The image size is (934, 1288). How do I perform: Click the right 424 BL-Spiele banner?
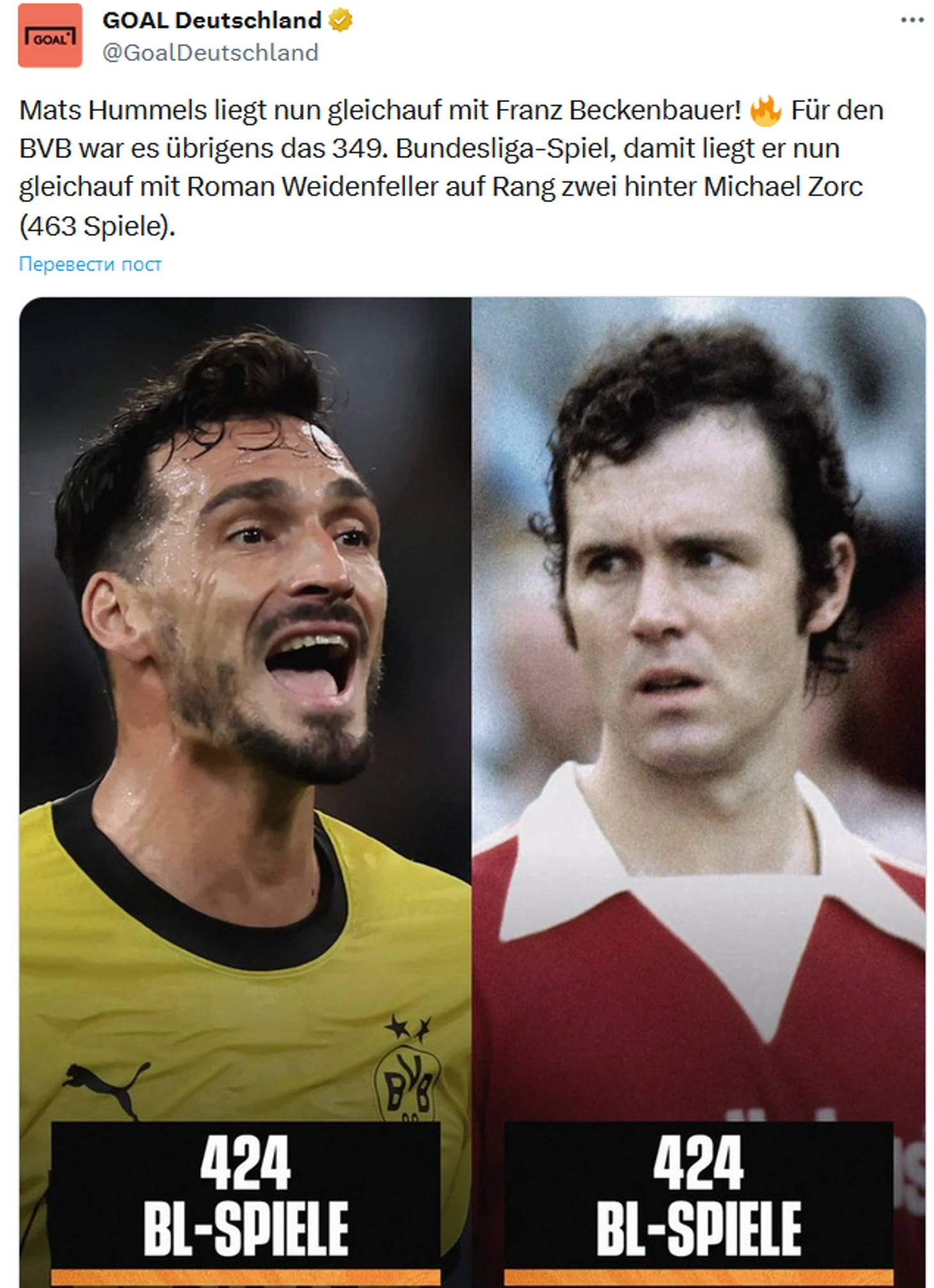click(699, 1195)
